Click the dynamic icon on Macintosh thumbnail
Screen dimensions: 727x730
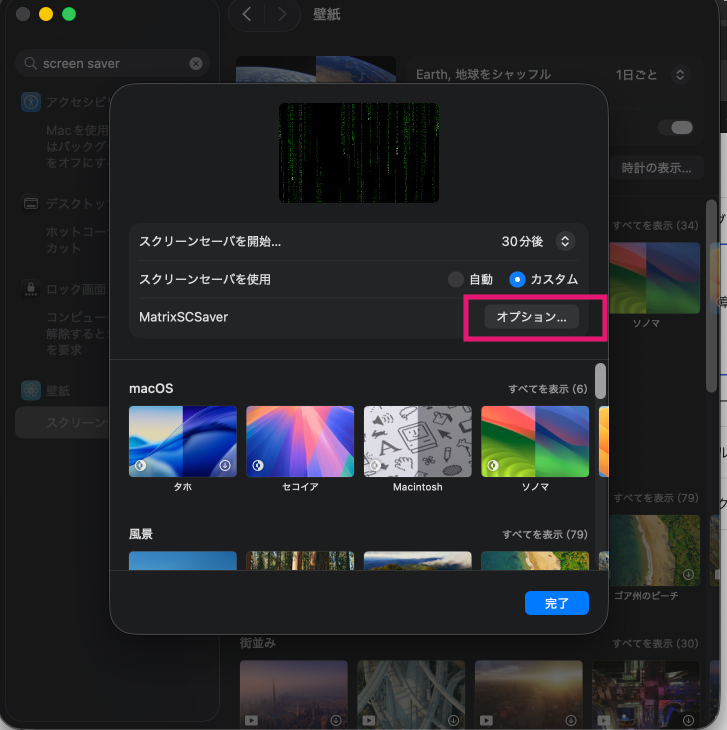point(375,465)
